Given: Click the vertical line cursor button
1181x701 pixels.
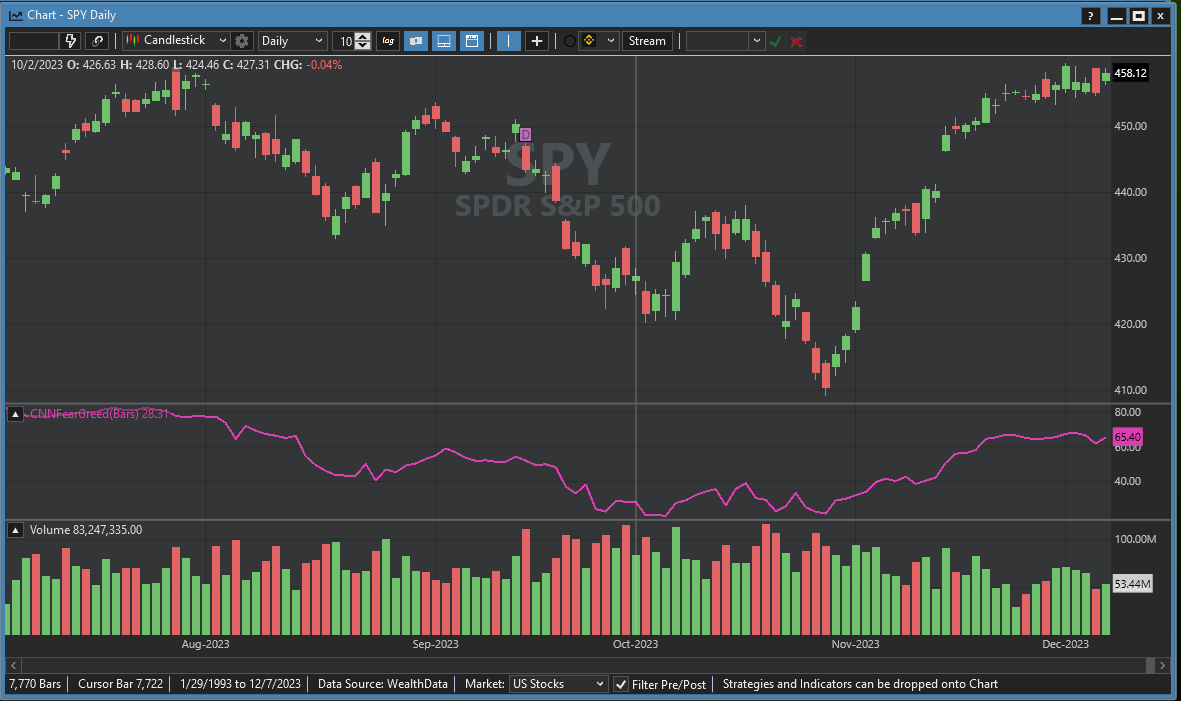Looking at the screenshot, I should coord(509,41).
